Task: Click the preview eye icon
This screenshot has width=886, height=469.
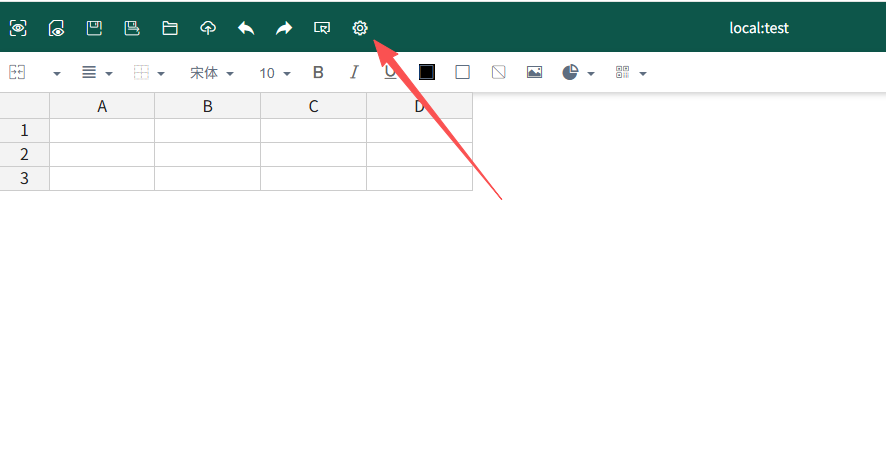Action: tap(18, 28)
